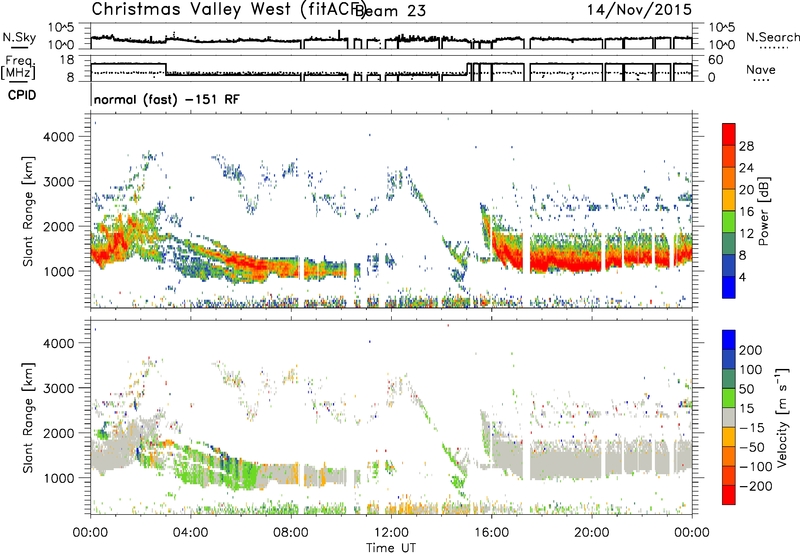Viewport: 800px width, 554px height.
Task: Click the gray band of the velocity colorbar
Action: click(729, 417)
